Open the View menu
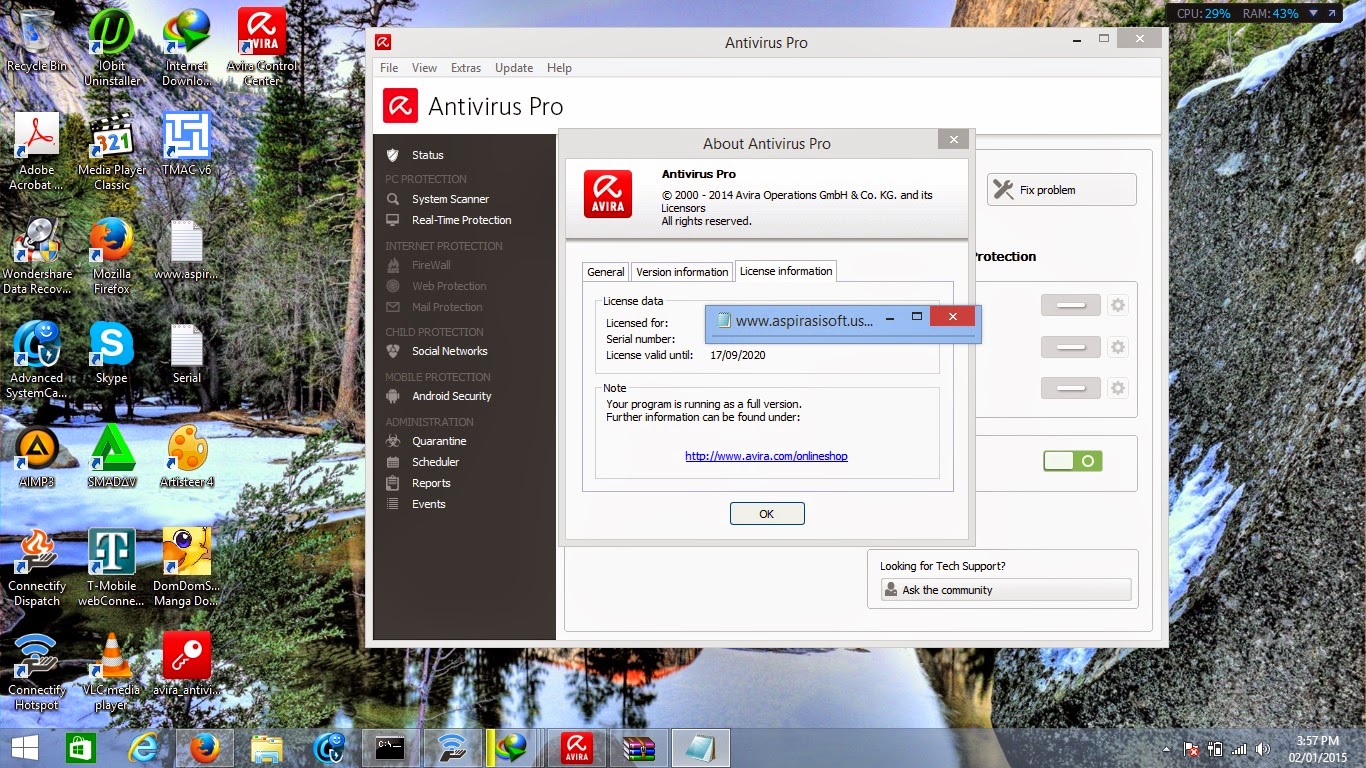Image resolution: width=1366 pixels, height=768 pixels. point(425,68)
